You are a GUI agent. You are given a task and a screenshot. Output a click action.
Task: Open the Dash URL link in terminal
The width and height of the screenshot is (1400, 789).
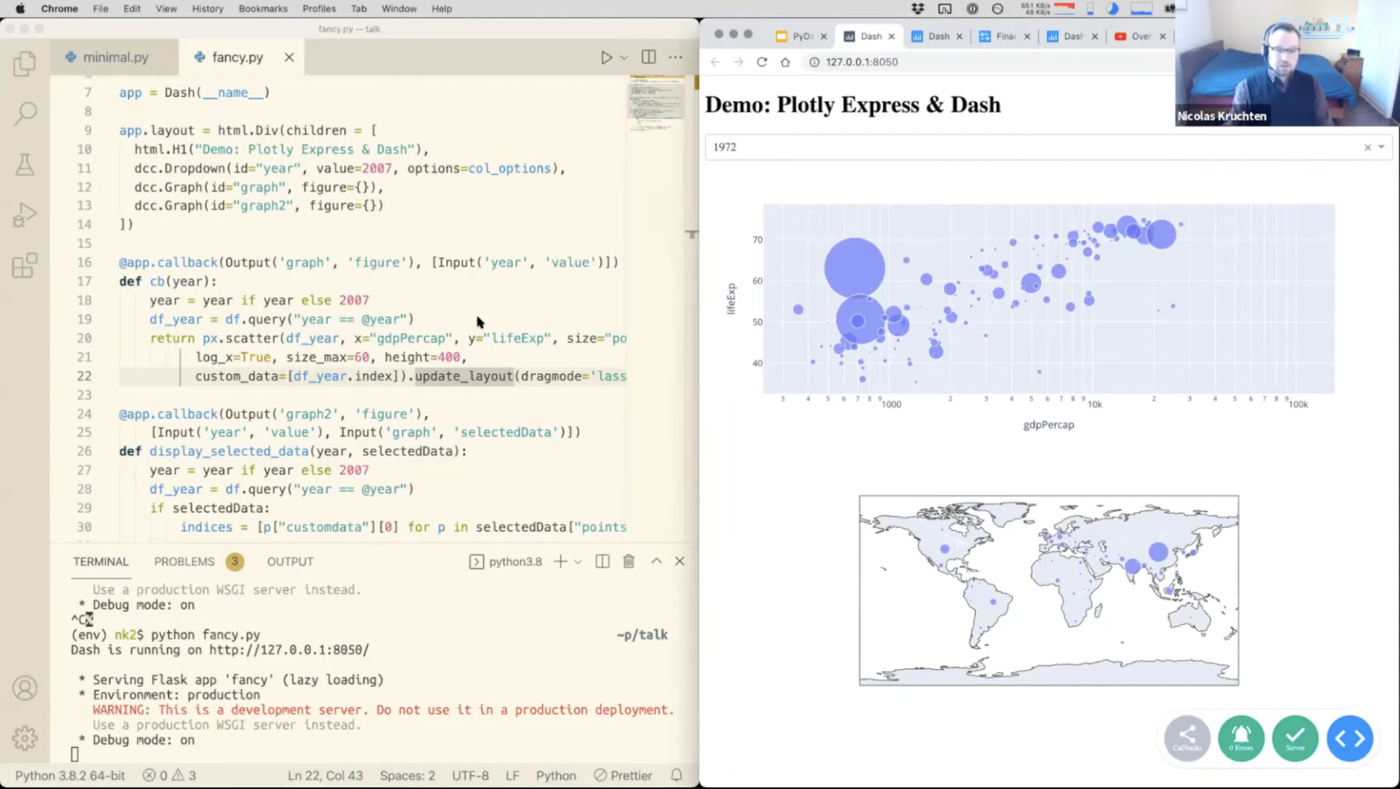point(289,650)
